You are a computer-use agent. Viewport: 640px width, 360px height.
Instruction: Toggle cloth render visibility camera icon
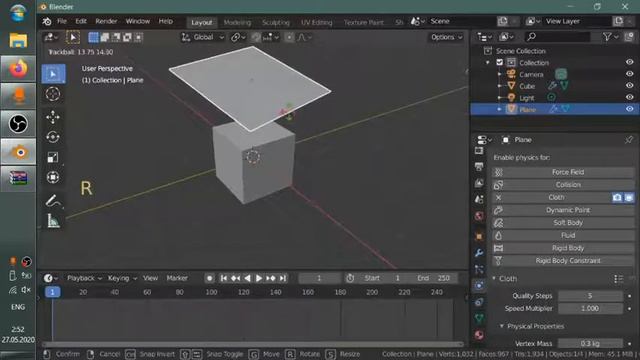[x=617, y=198]
